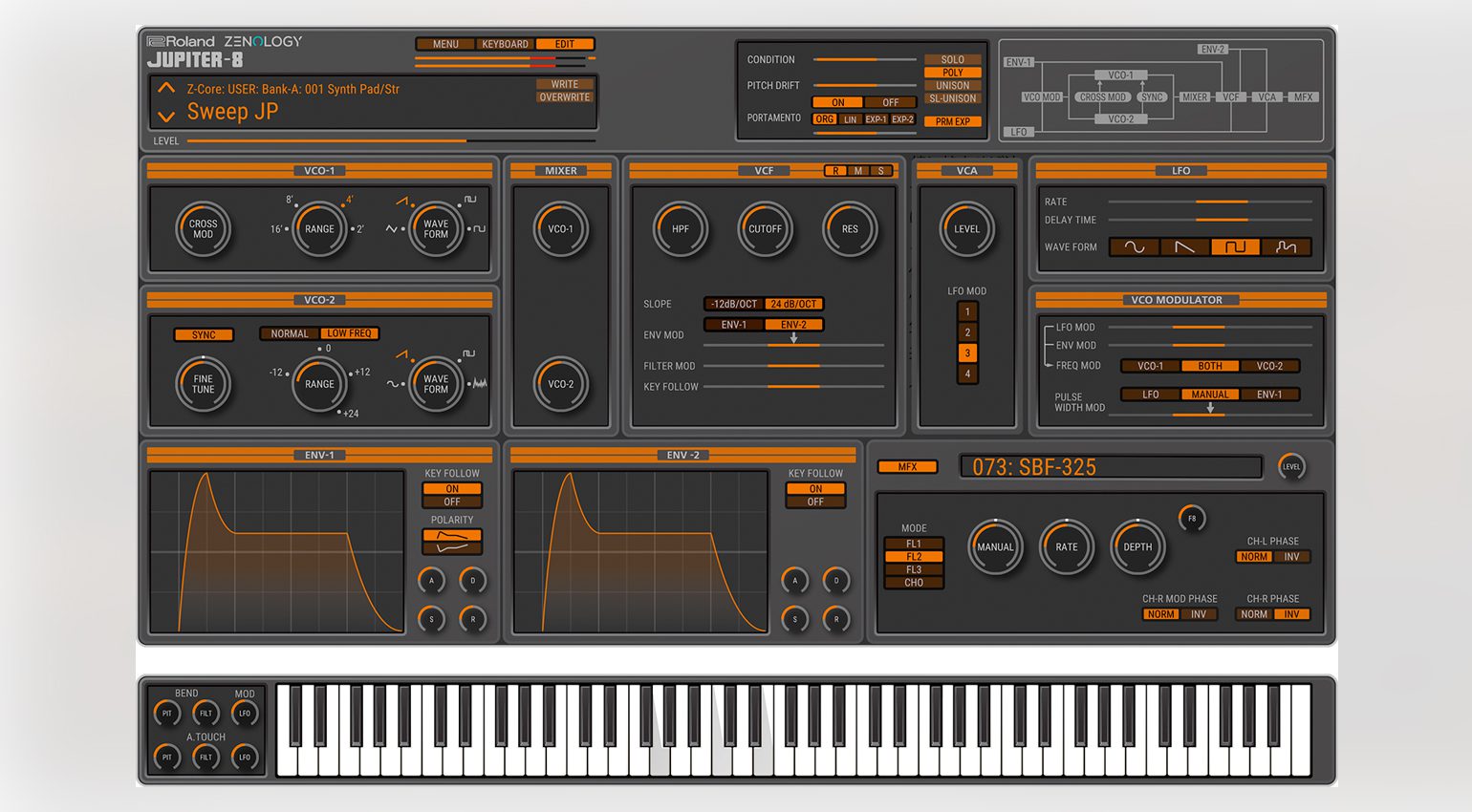Select LFO MOD value 3 in VCA
This screenshot has width=1472, height=812.
(x=967, y=353)
